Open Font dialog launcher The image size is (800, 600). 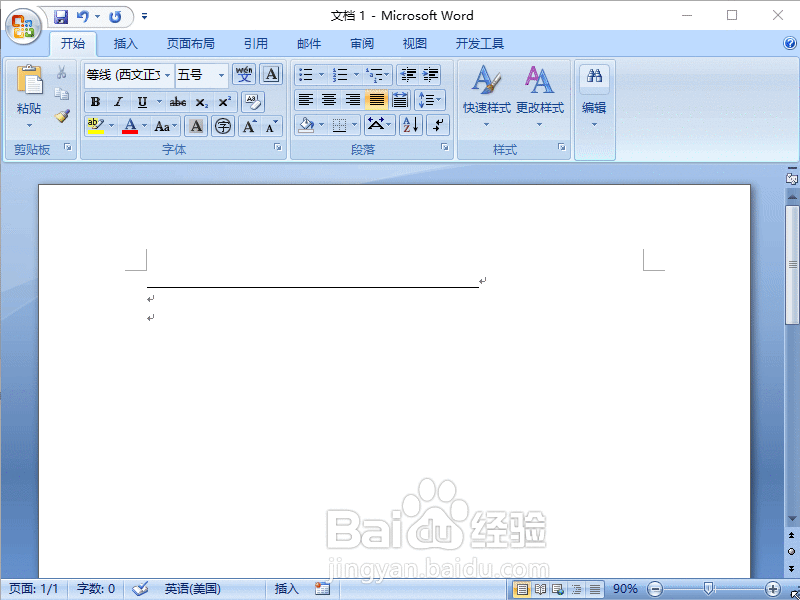[278, 147]
